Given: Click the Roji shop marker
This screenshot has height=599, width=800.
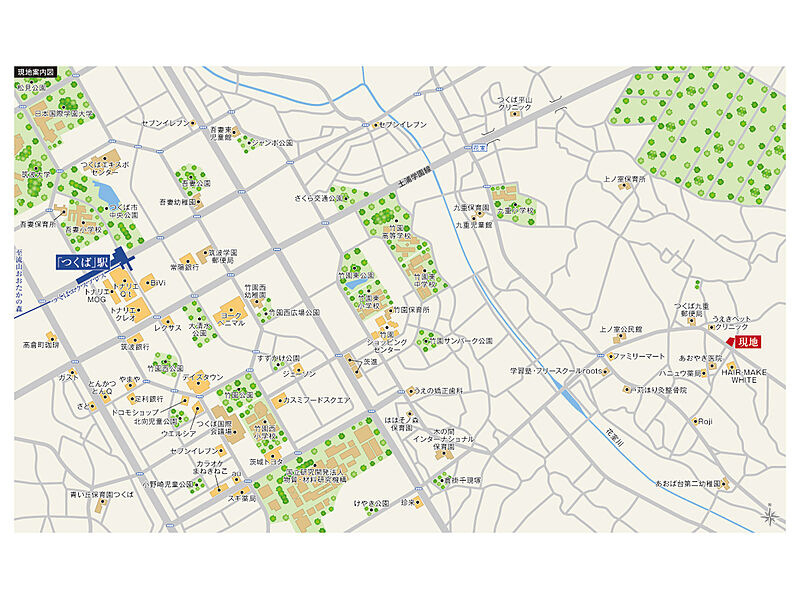Looking at the screenshot, I should point(695,421).
